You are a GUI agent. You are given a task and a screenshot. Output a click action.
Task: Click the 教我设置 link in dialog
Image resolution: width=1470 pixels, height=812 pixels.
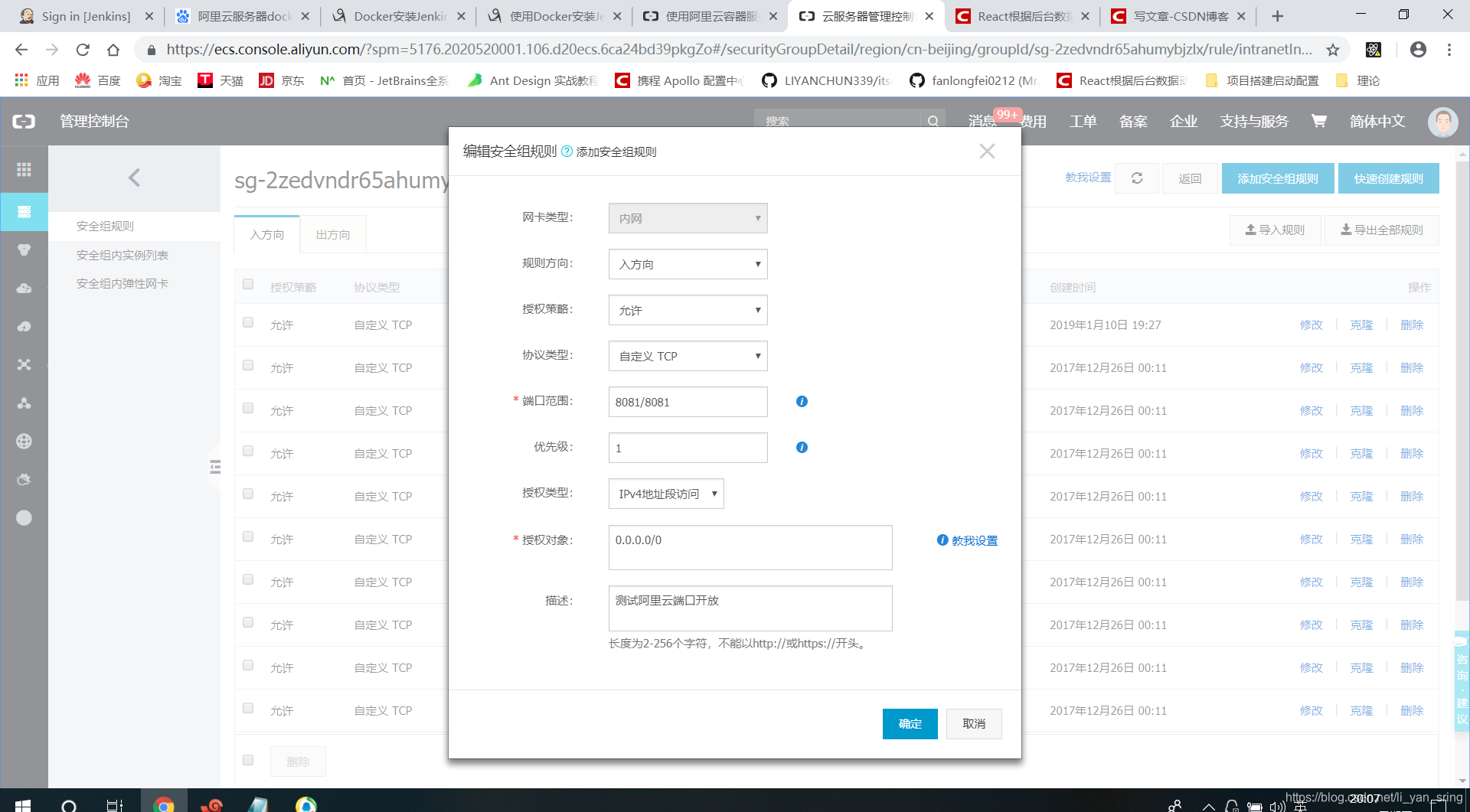point(974,541)
